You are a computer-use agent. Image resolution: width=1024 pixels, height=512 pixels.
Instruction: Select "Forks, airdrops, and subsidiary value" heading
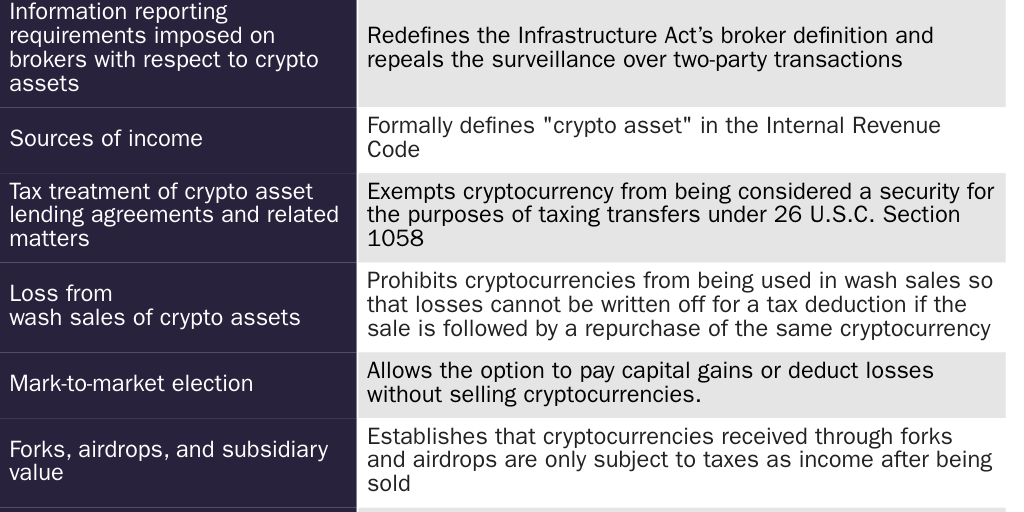168,460
